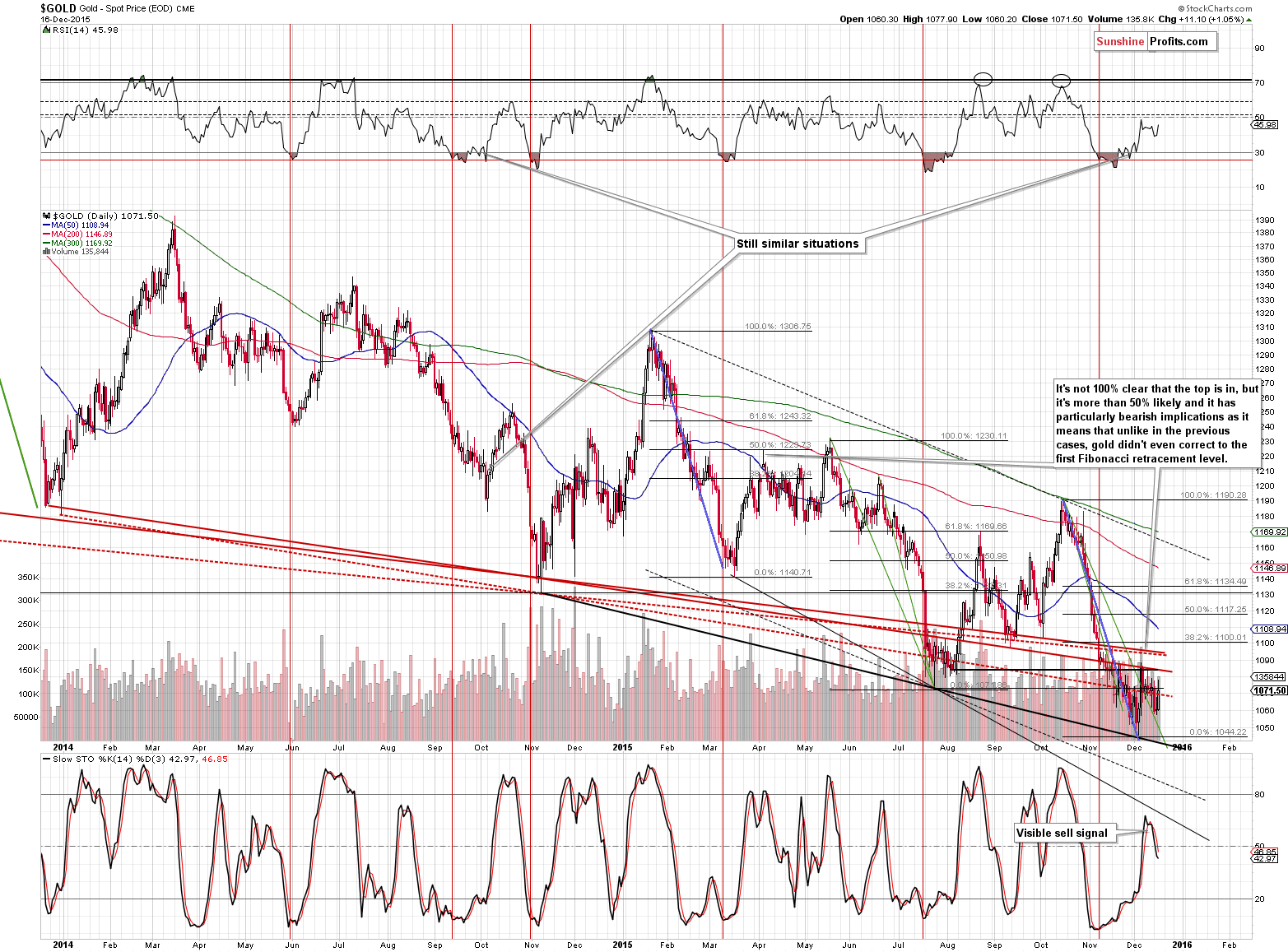Click the RSI(14) 45.98 indicator label

pos(79,30)
